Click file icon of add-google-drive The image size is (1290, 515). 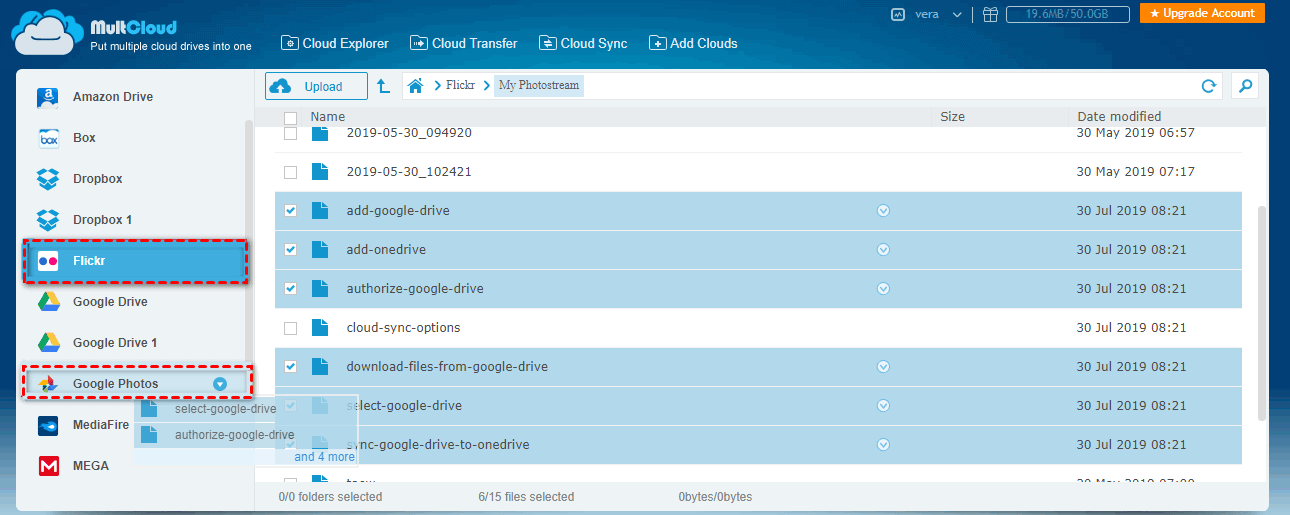tap(319, 211)
